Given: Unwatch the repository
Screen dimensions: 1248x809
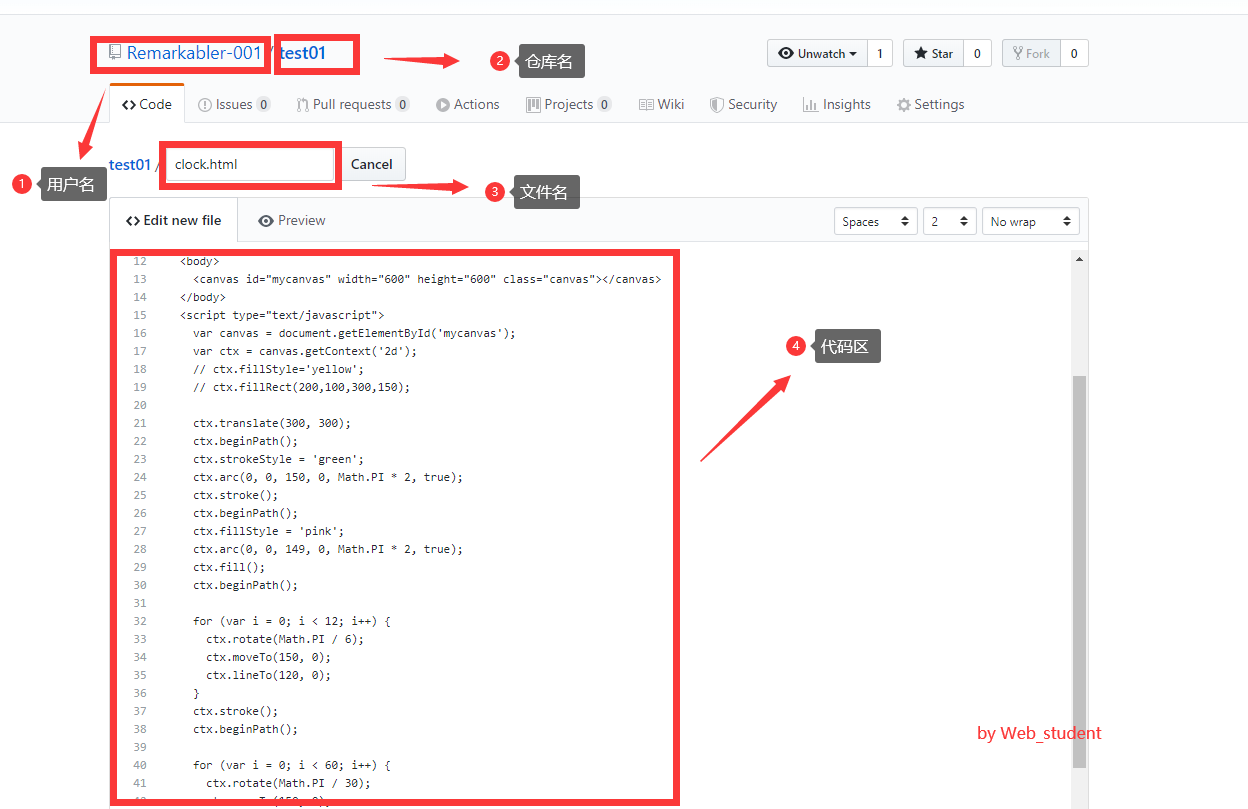Looking at the screenshot, I should (812, 53).
